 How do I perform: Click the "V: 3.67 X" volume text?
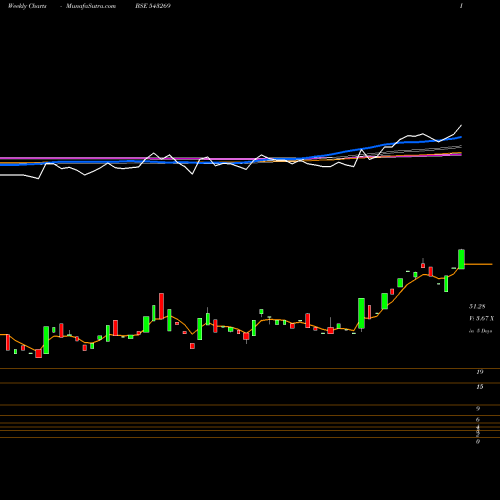tap(481, 318)
